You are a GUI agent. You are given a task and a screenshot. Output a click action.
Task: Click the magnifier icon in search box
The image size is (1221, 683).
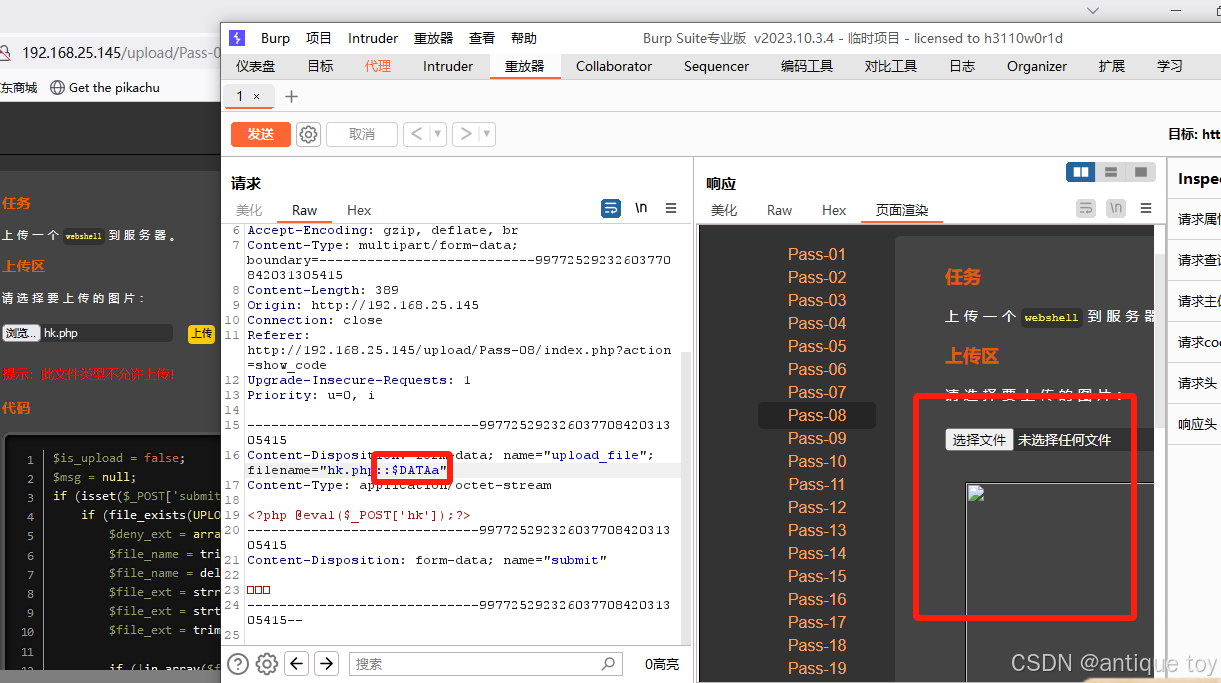coord(608,663)
